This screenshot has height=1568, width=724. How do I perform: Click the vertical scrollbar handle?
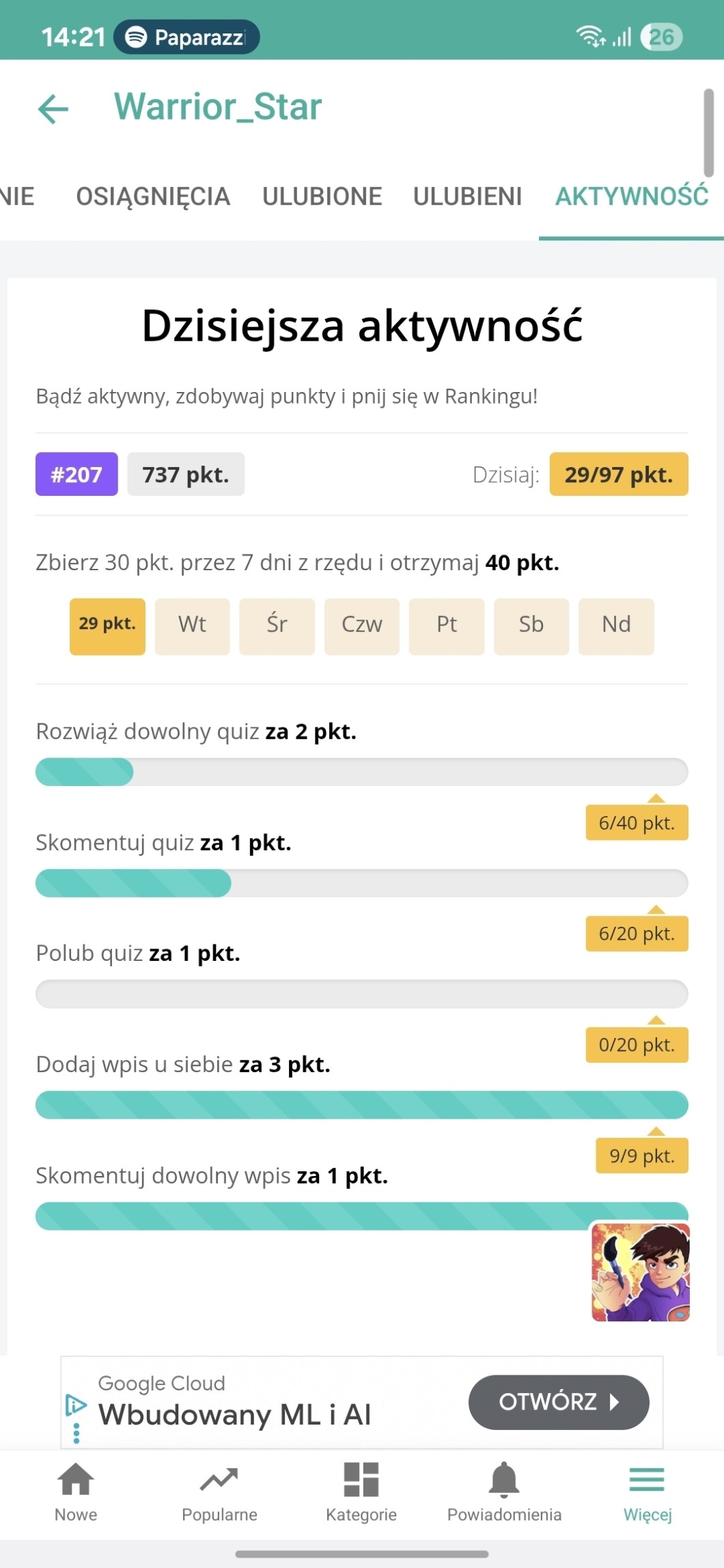coord(708,133)
